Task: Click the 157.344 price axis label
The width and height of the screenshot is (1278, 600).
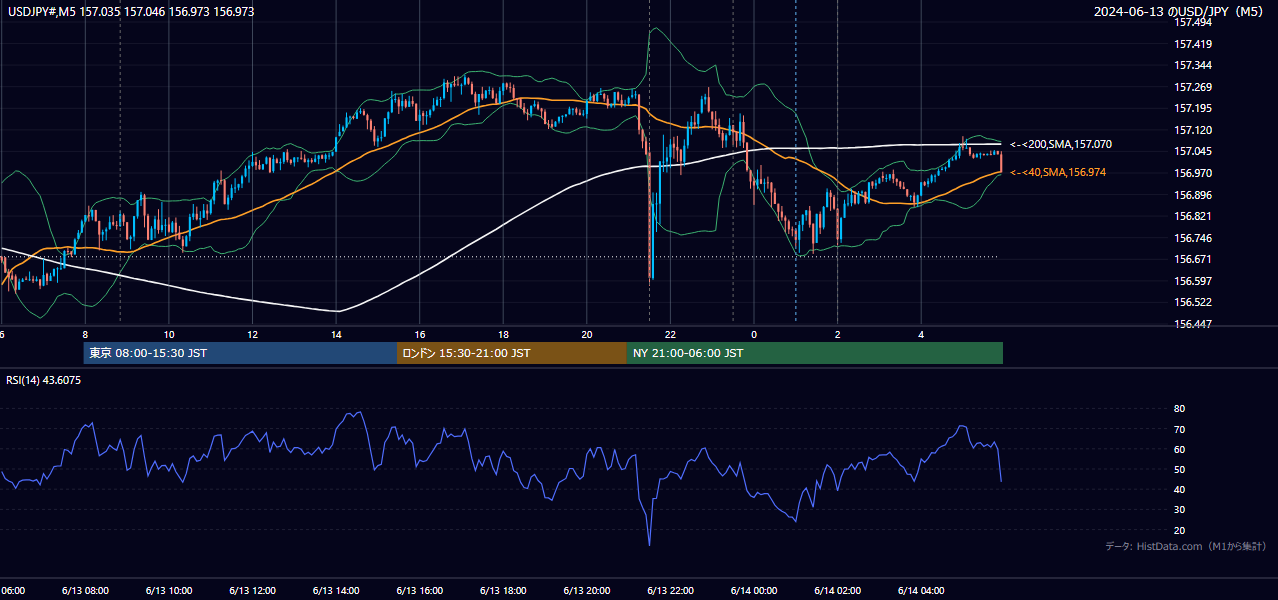Action: [x=1194, y=65]
